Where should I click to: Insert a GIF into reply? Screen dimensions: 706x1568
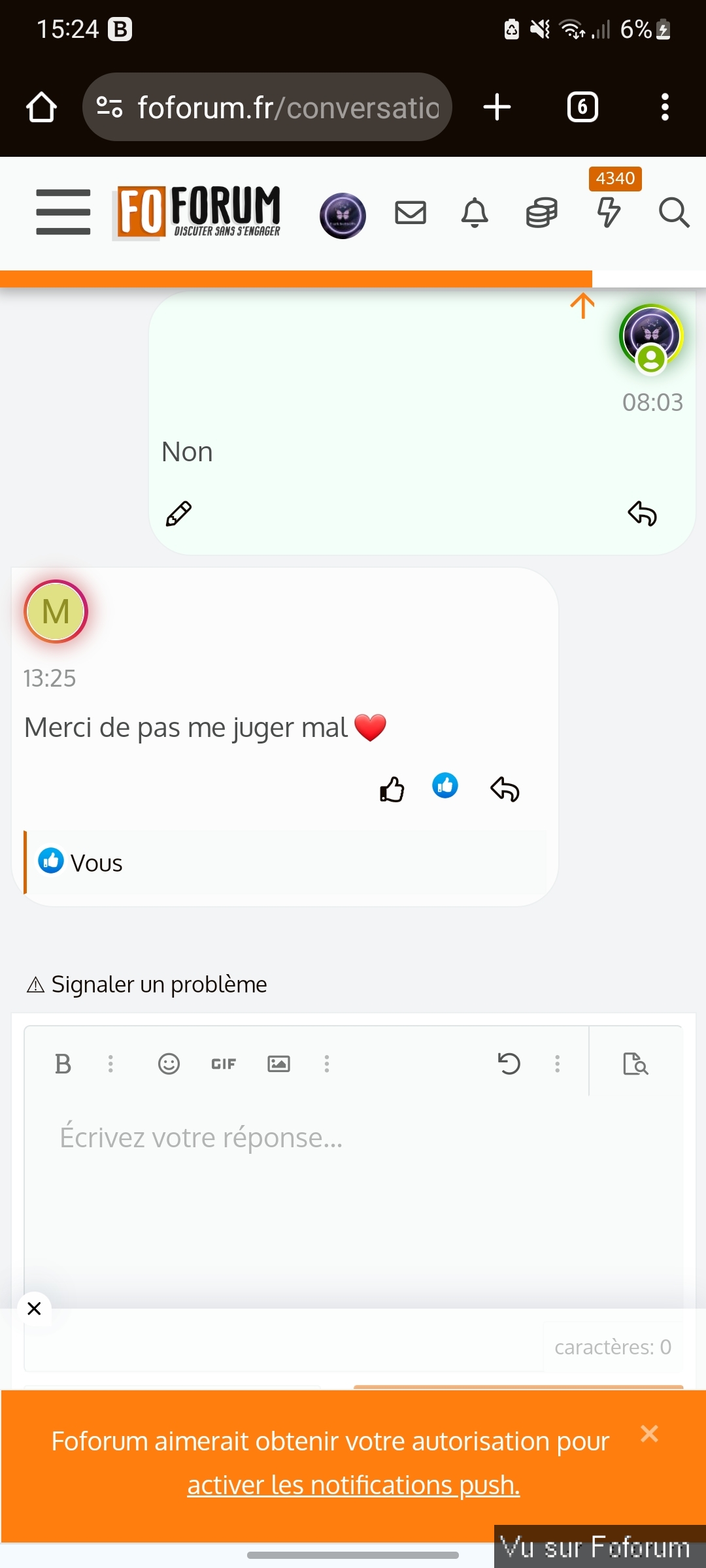(x=224, y=1064)
